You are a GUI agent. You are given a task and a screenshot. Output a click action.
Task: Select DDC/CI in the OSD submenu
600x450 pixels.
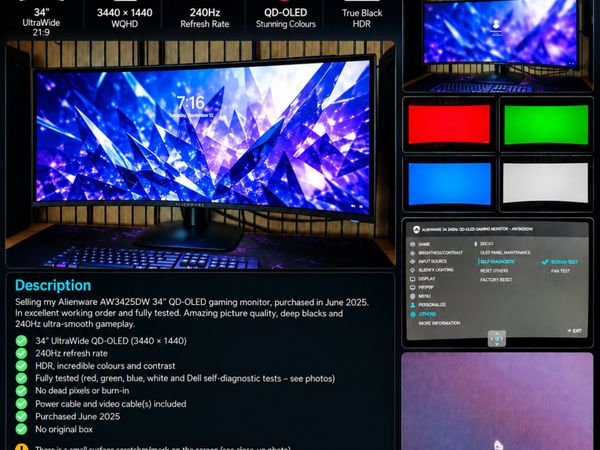[x=486, y=244]
